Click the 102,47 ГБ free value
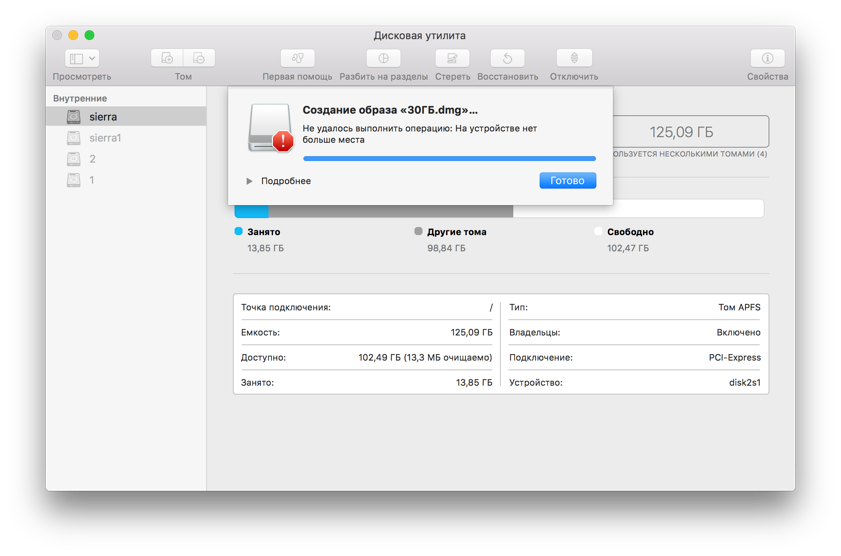The height and width of the screenshot is (556, 841). point(628,248)
